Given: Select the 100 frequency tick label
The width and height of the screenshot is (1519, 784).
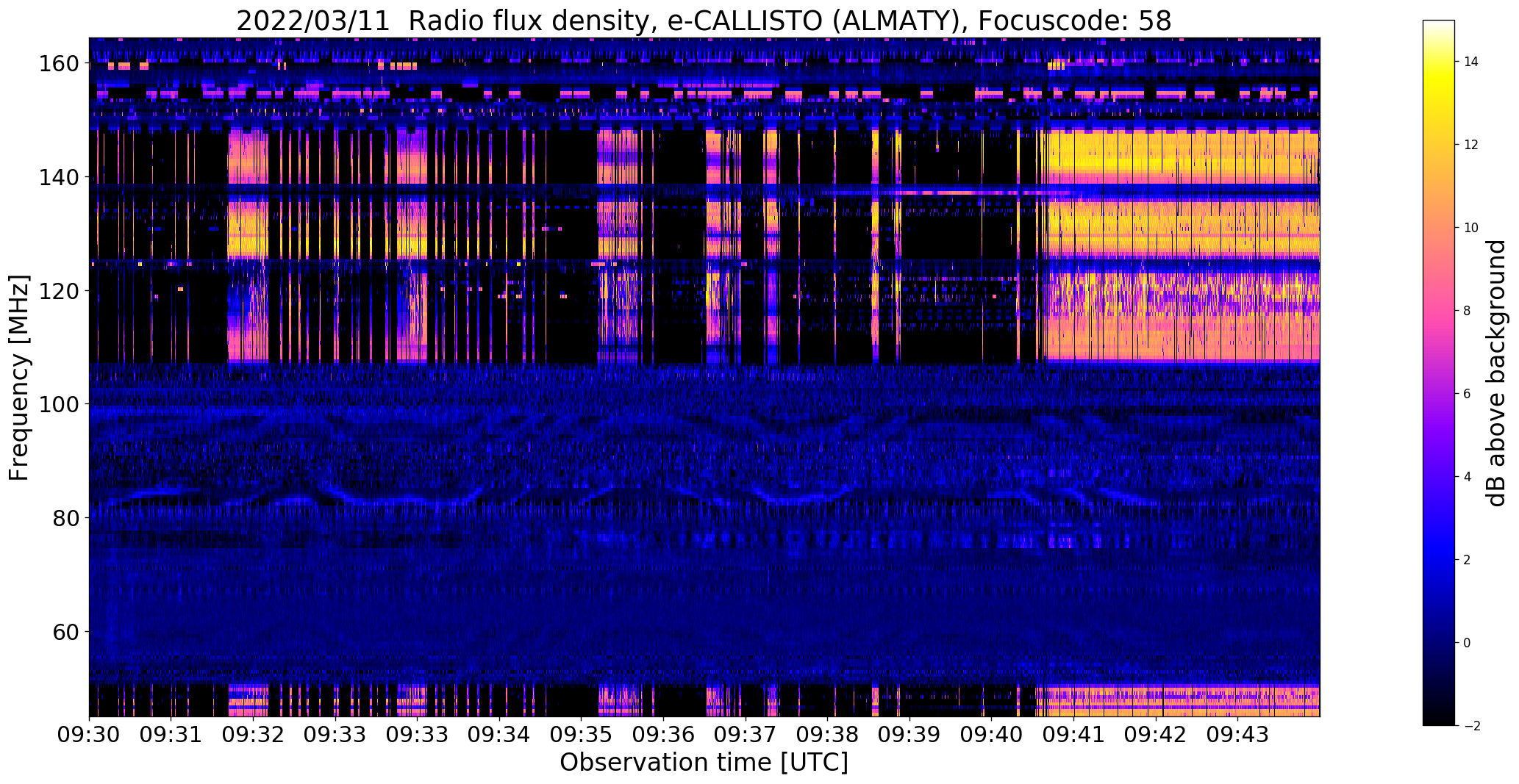Looking at the screenshot, I should (x=58, y=404).
